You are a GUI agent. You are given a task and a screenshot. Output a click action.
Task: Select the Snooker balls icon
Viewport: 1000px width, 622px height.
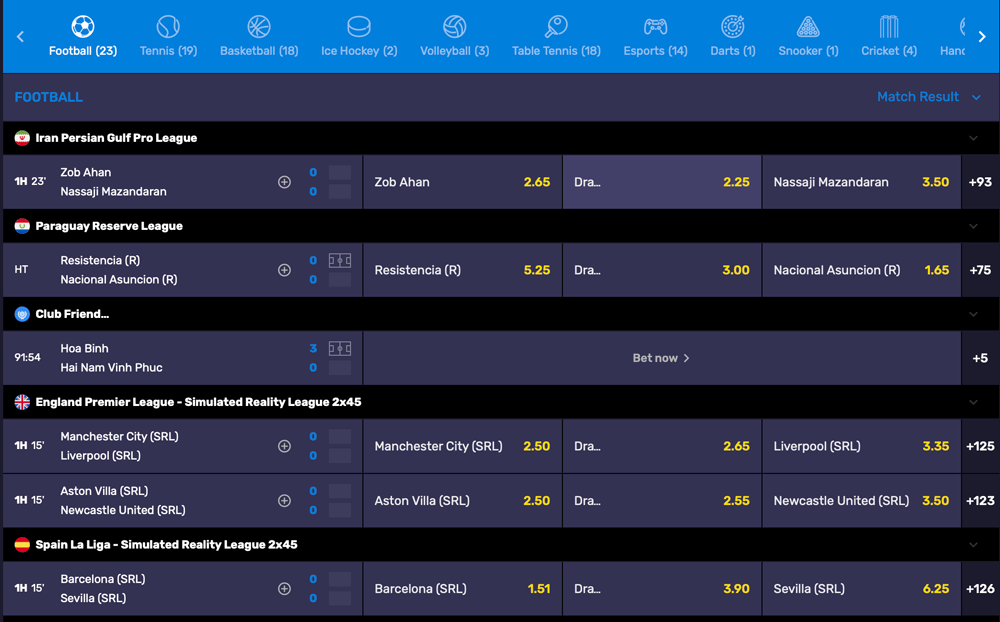(808, 26)
